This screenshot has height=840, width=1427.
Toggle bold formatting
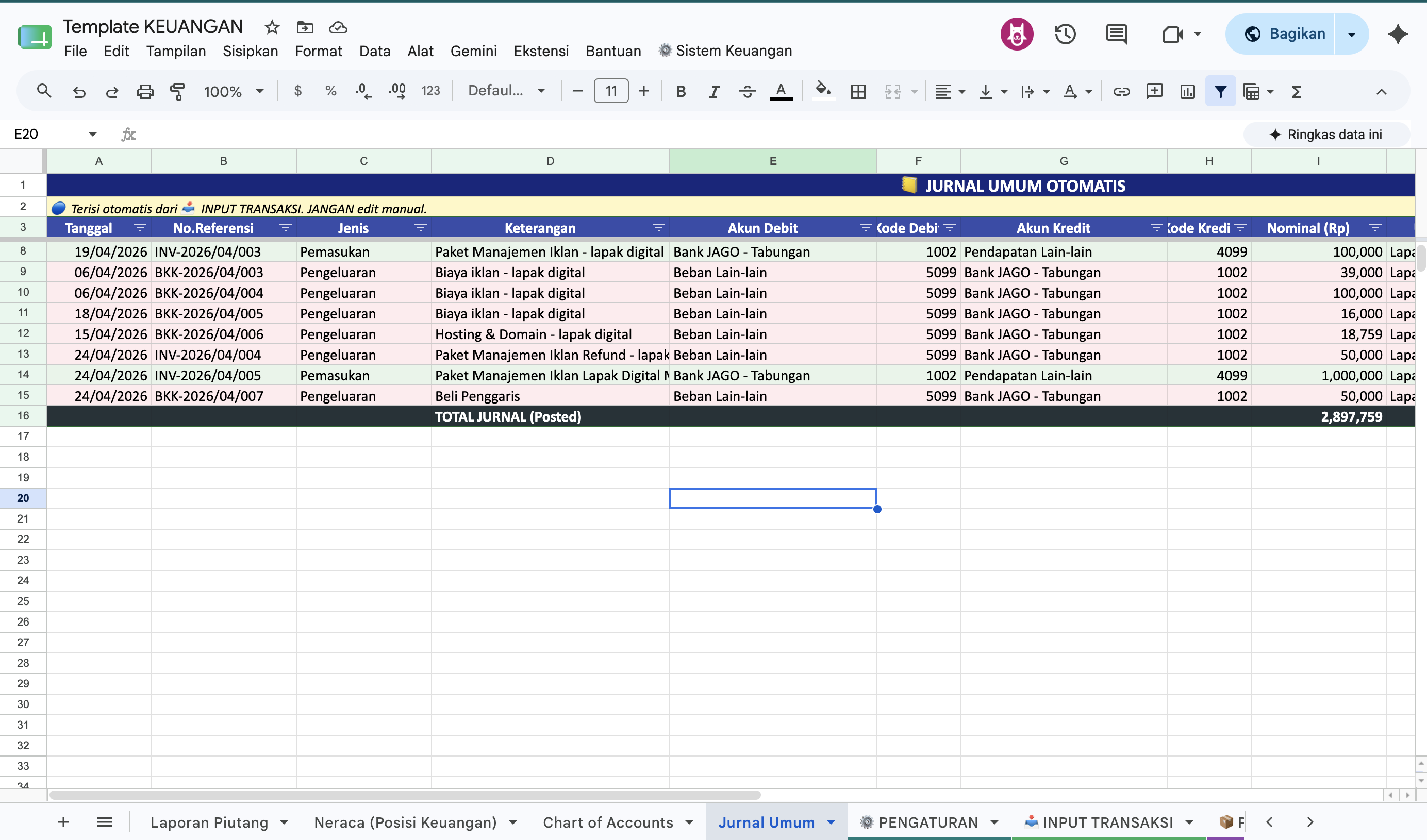pos(681,92)
